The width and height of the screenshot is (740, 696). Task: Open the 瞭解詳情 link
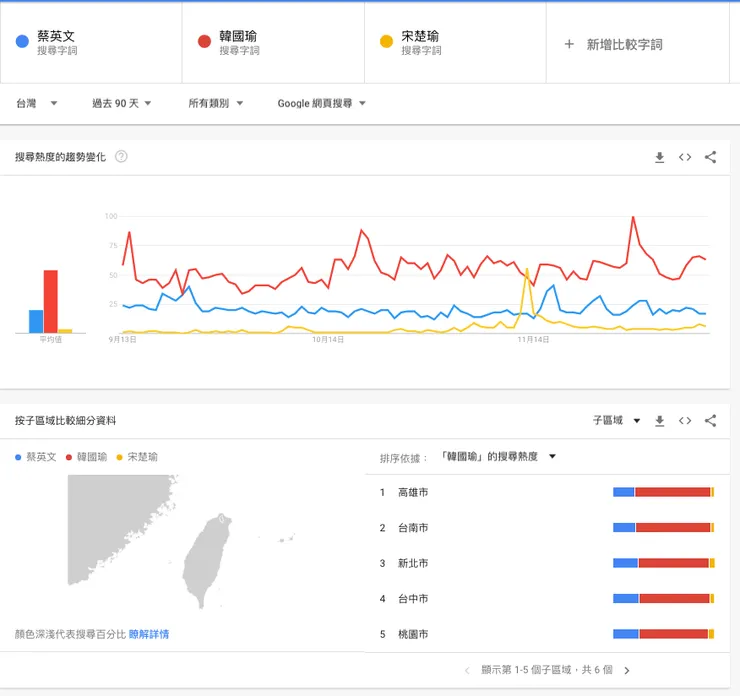149,634
